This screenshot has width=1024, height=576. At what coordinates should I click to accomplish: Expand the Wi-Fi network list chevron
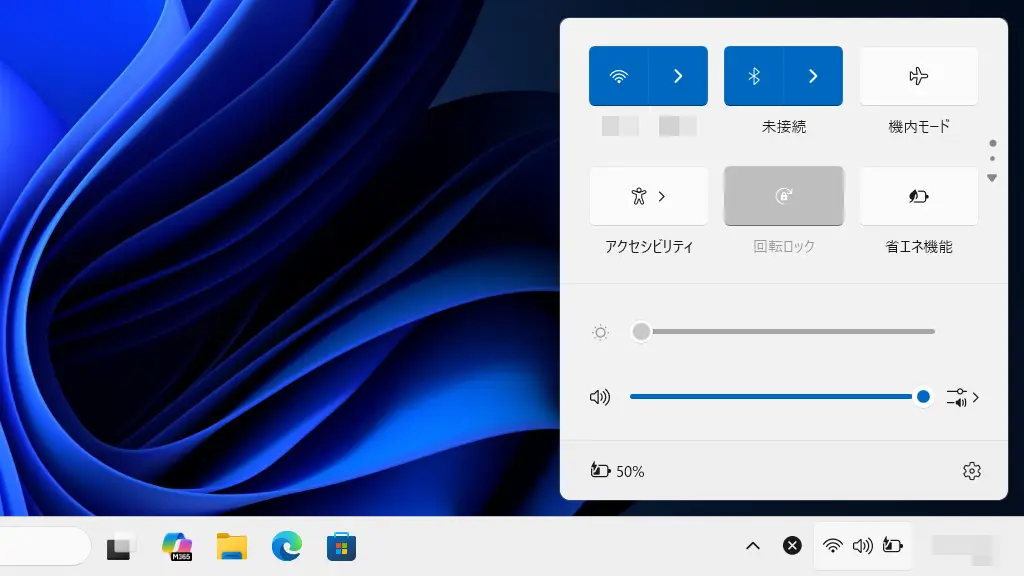click(x=678, y=76)
